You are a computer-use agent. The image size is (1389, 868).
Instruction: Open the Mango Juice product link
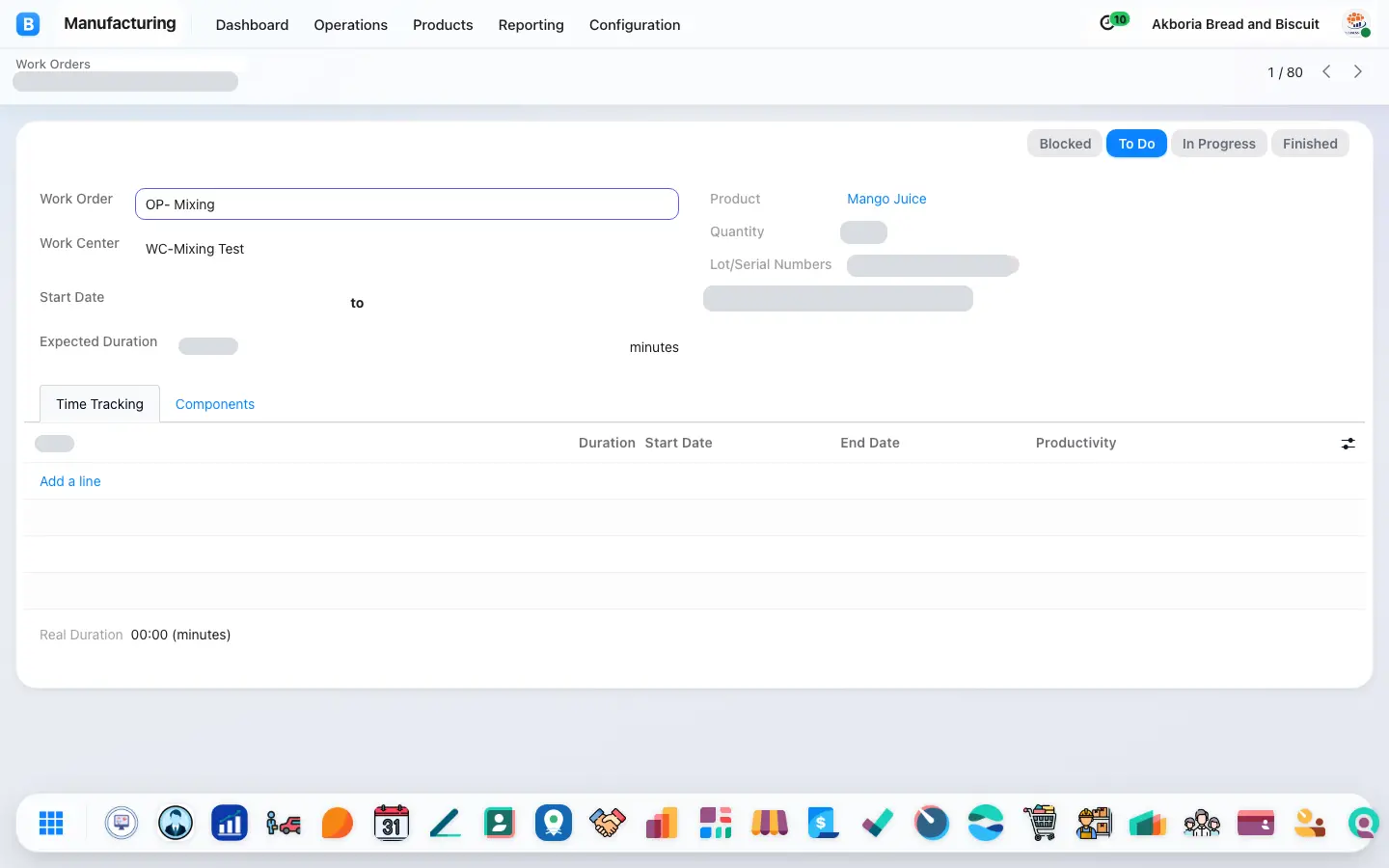[x=886, y=199]
